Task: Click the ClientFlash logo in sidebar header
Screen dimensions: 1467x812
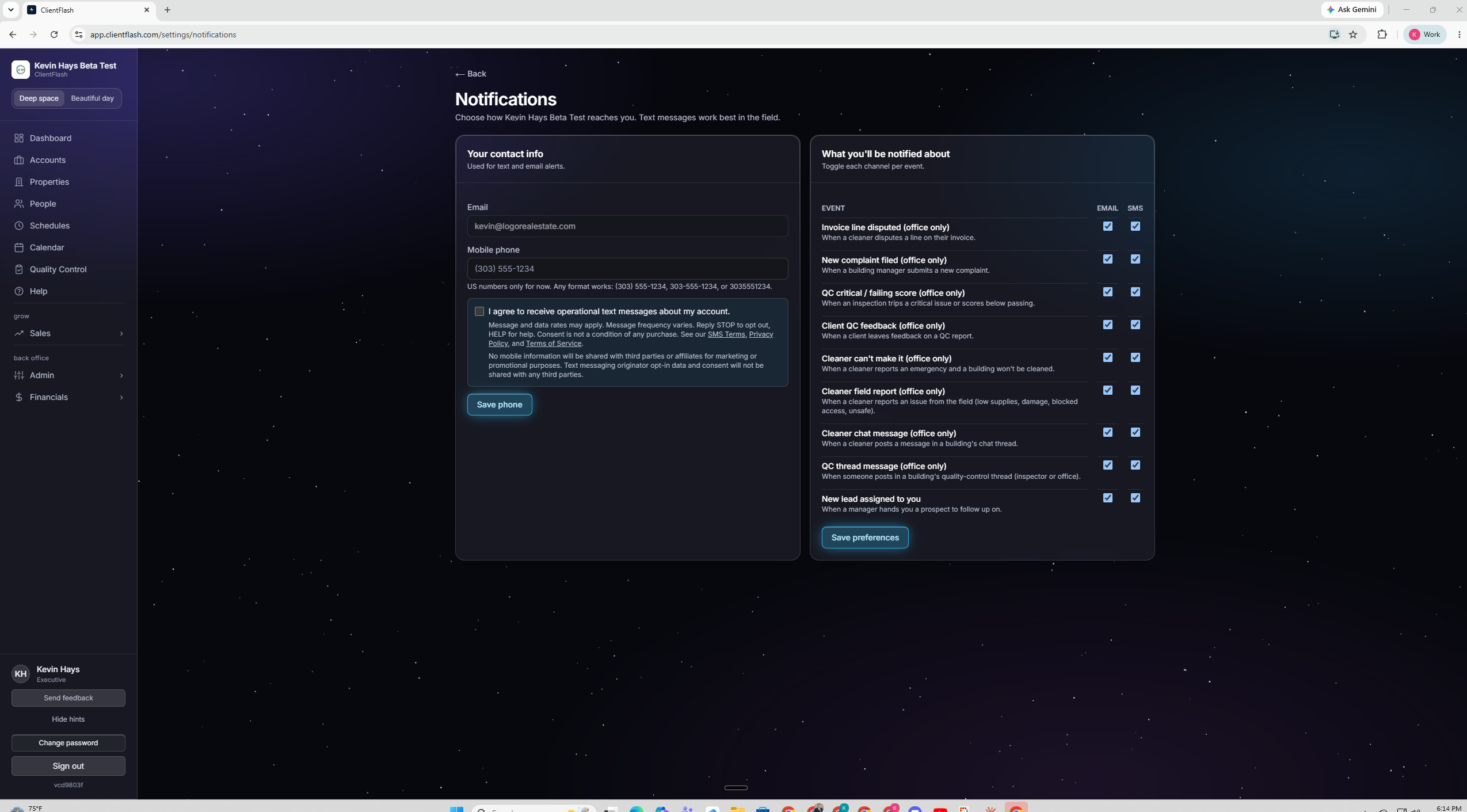Action: click(x=21, y=70)
